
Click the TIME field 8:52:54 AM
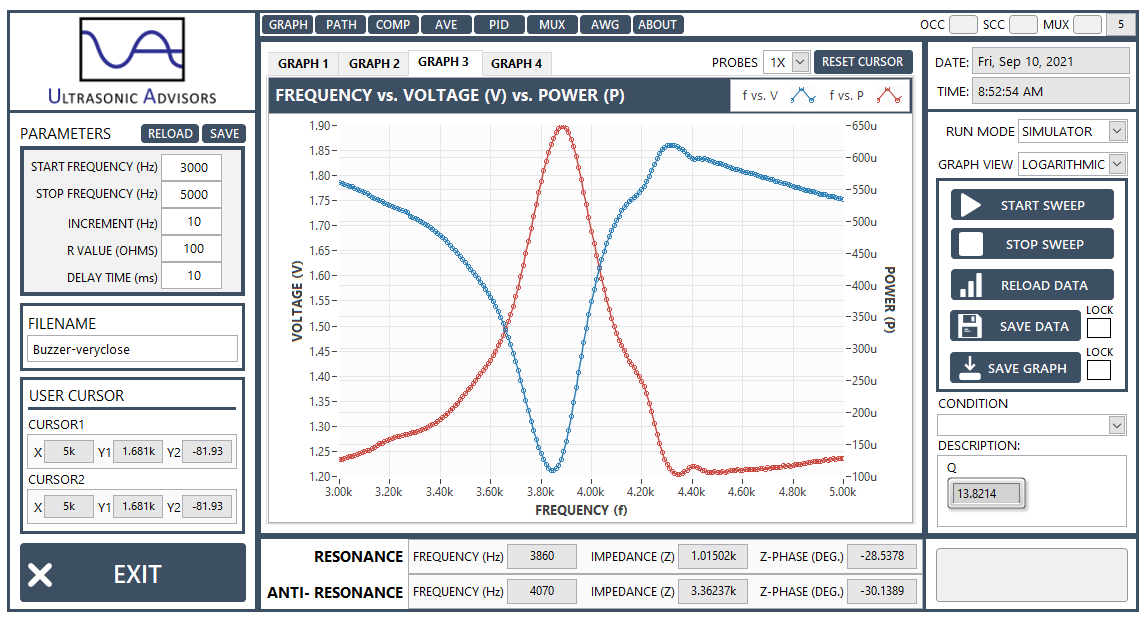coord(1050,91)
